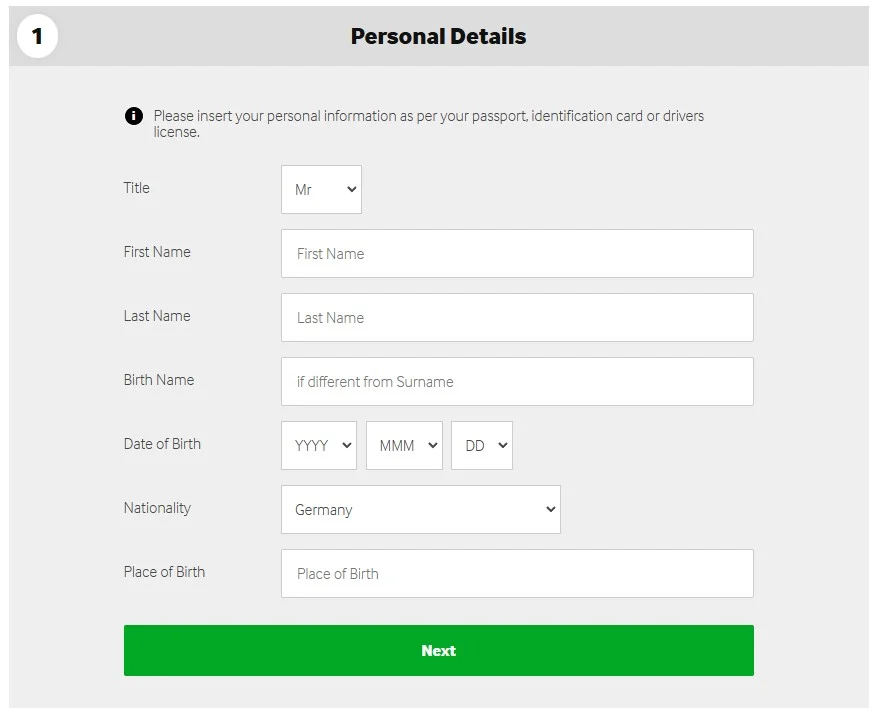
Task: Click the step 1 circle indicator
Action: (x=37, y=36)
